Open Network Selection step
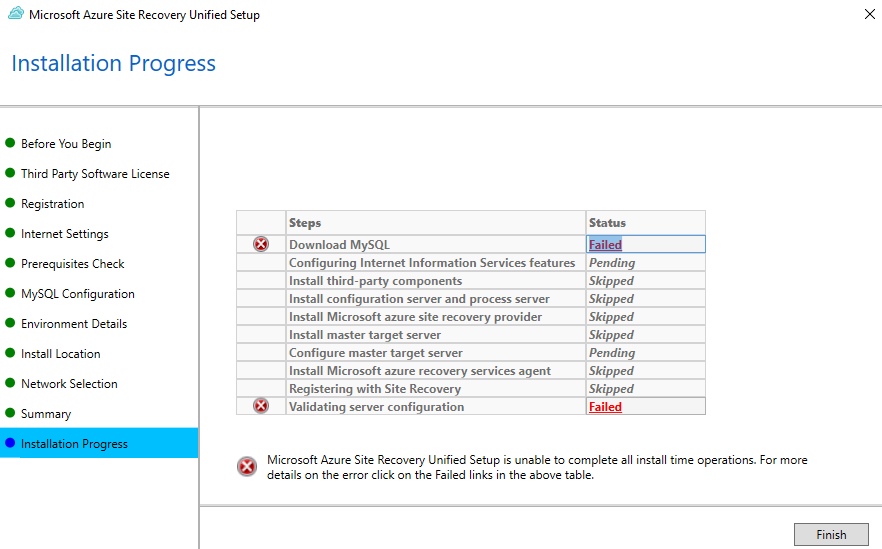Screen dimensions: 882x549 pyautogui.click(x=69, y=384)
